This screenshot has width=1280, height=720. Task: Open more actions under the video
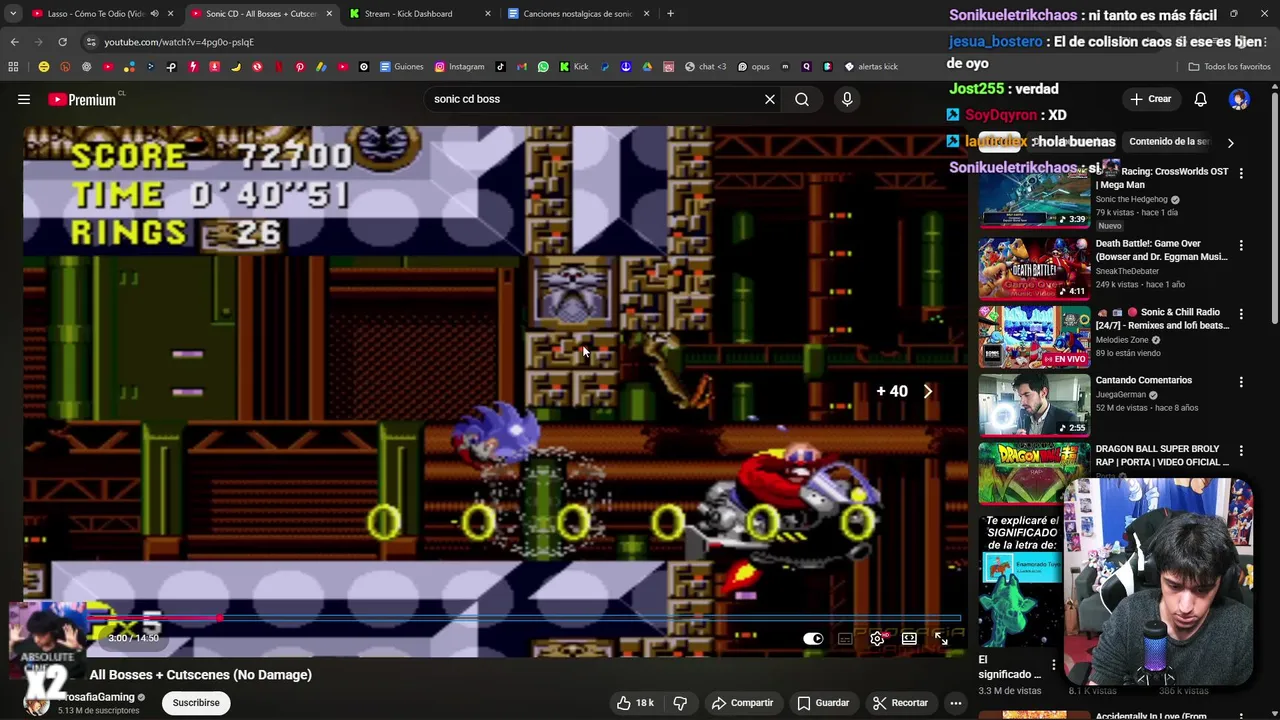[956, 703]
